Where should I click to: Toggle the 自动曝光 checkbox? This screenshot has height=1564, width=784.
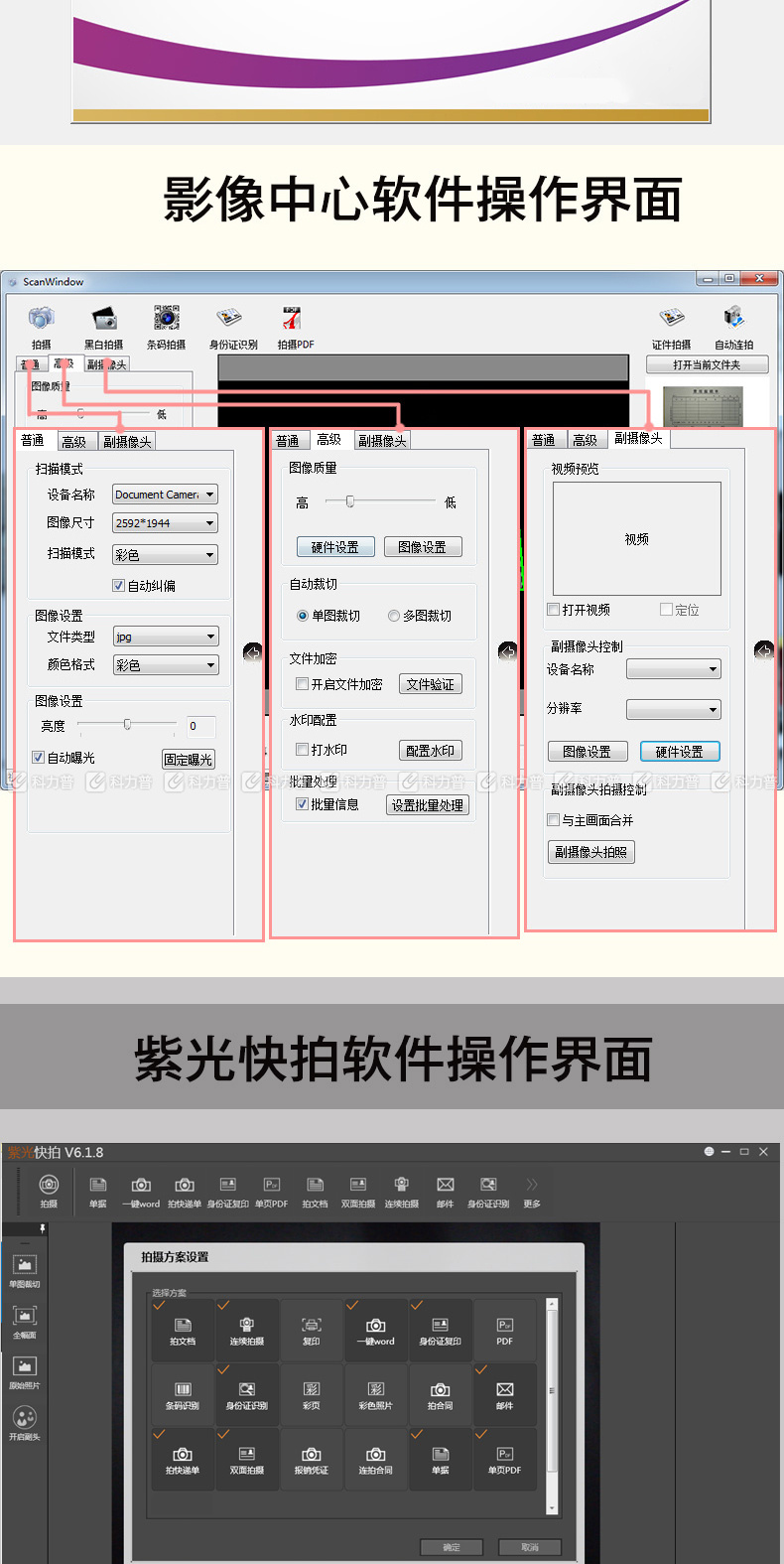[x=38, y=758]
